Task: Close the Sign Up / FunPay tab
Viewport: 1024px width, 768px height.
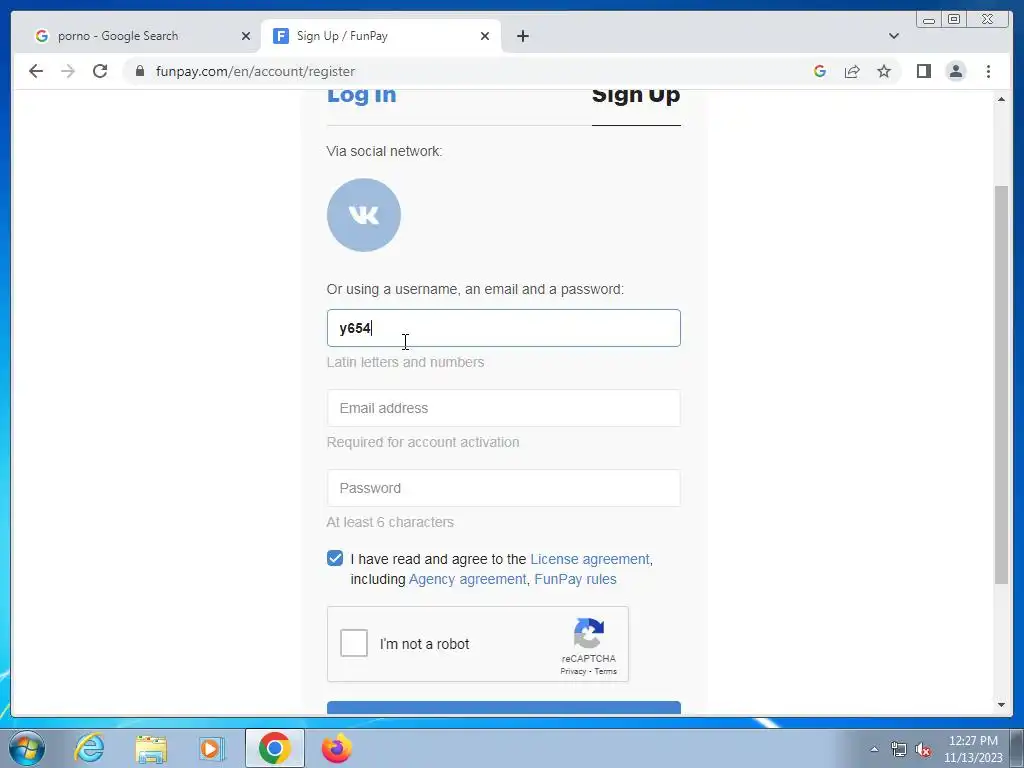Action: pyautogui.click(x=485, y=36)
